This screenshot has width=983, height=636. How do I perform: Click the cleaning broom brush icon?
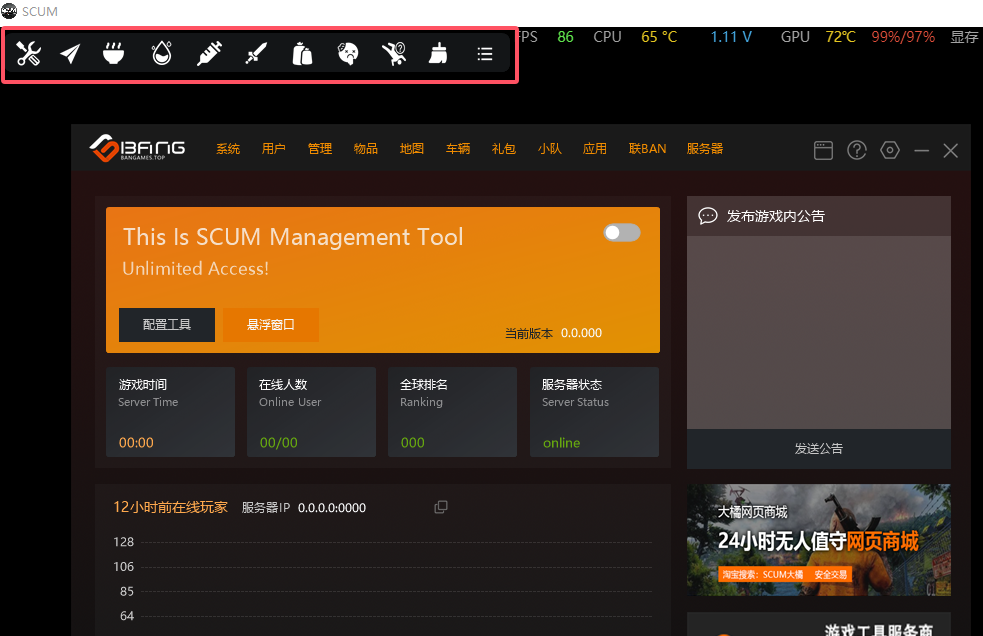pyautogui.click(x=438, y=54)
